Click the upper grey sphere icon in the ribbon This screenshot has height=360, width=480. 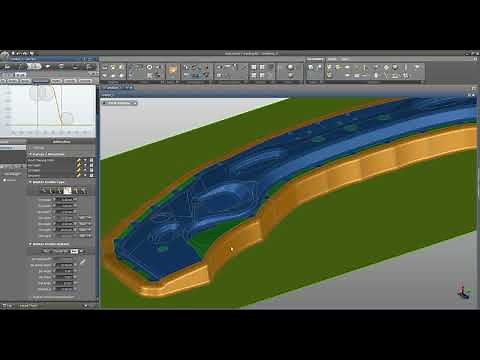coord(290,67)
